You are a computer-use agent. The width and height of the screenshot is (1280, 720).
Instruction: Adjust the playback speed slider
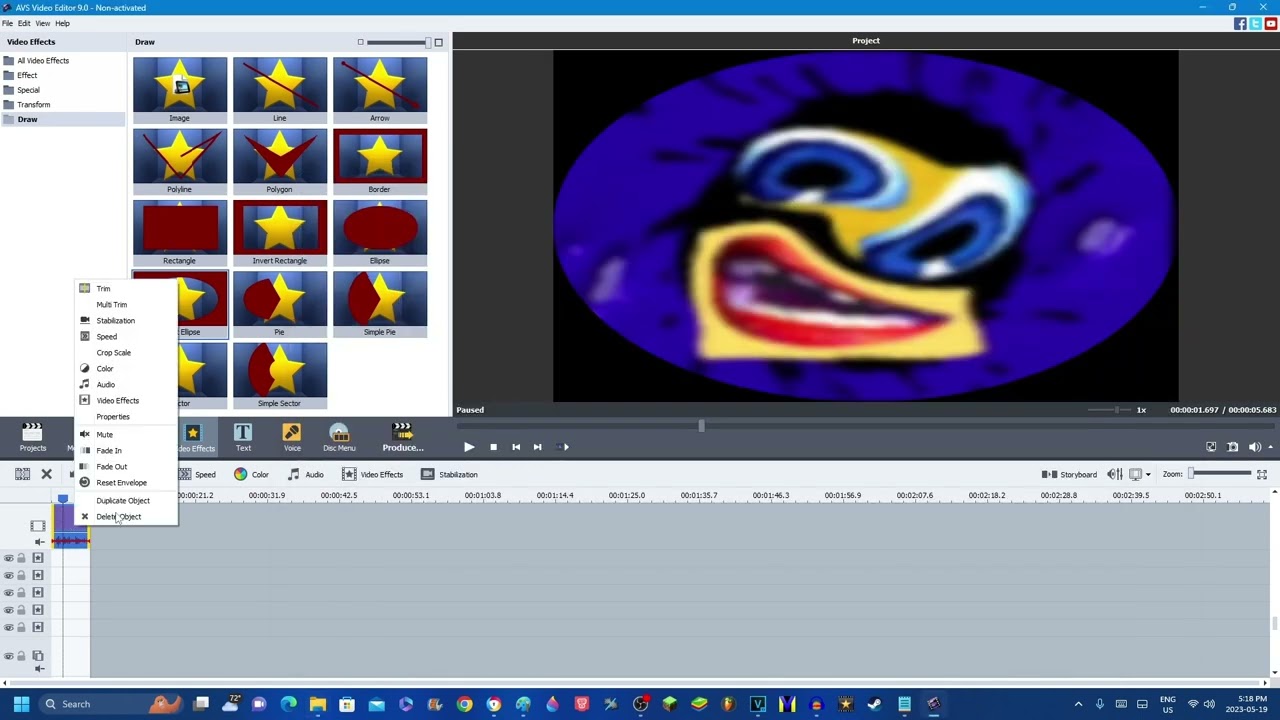click(x=1111, y=410)
